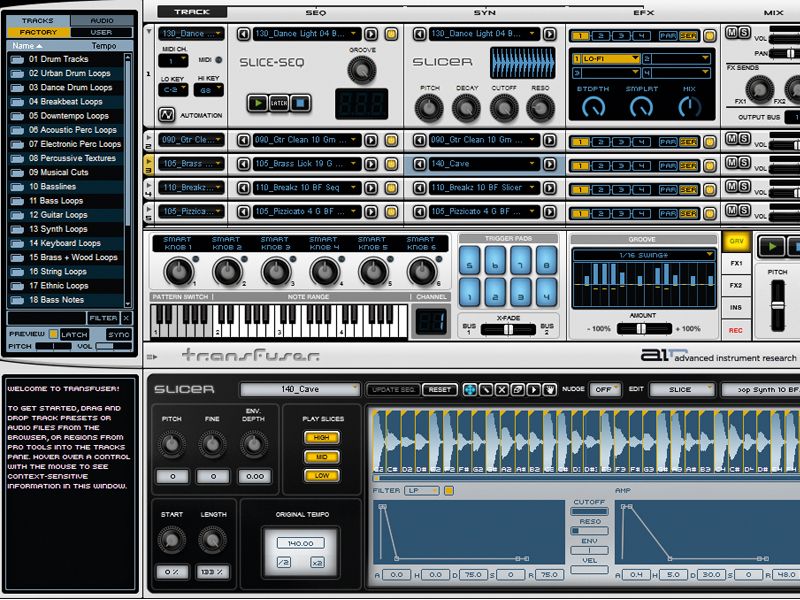Open the INS side tab

coord(736,308)
